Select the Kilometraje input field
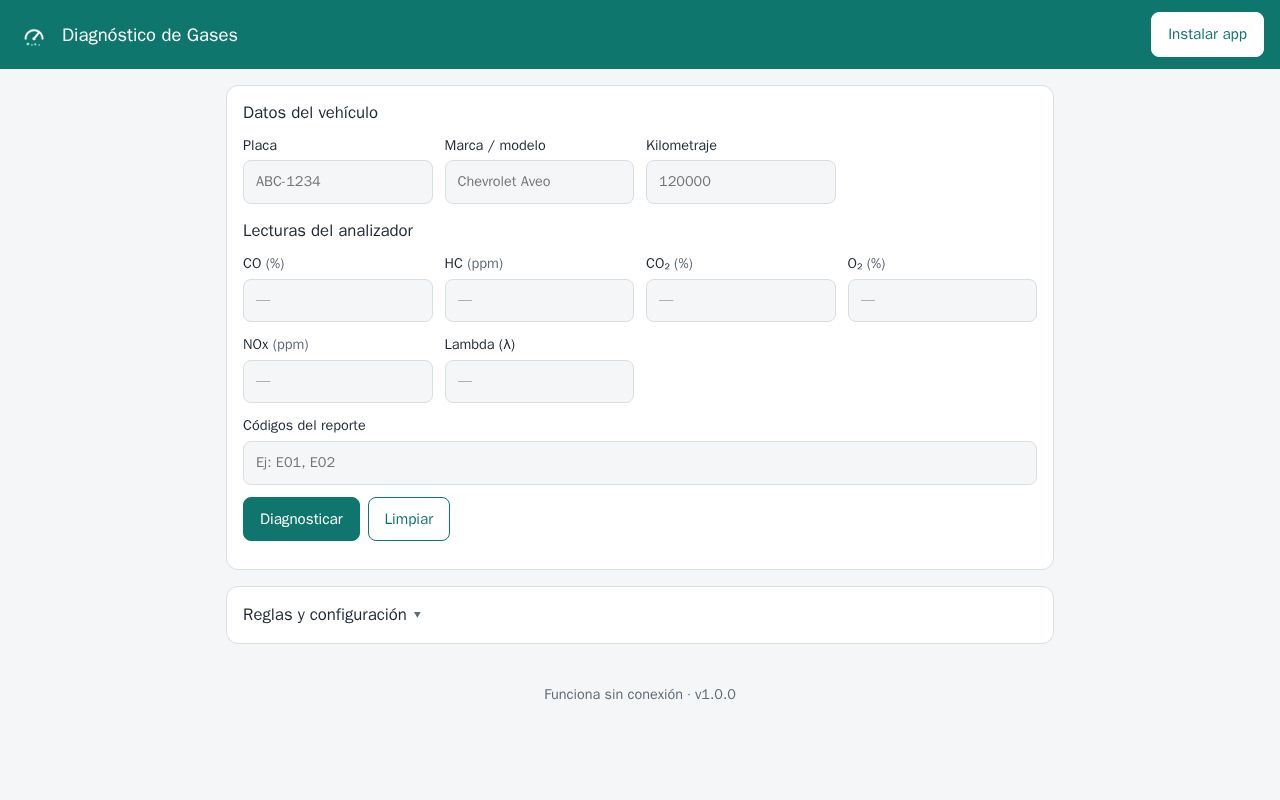 pyautogui.click(x=741, y=182)
